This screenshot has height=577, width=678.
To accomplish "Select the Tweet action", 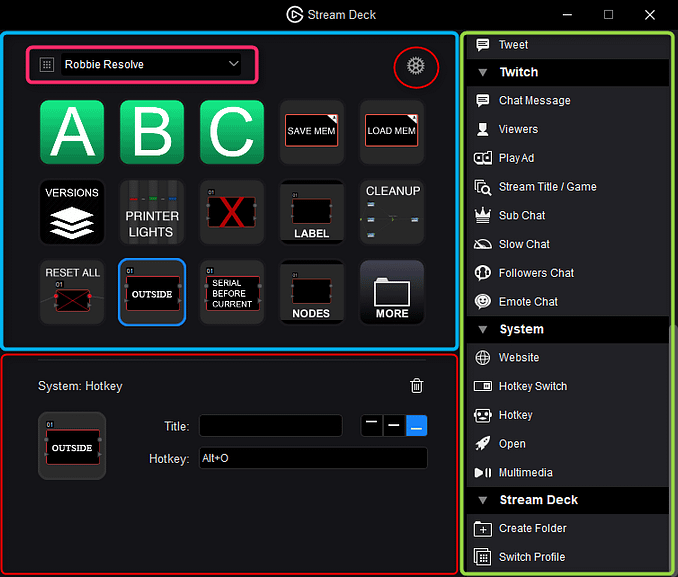I will point(568,45).
